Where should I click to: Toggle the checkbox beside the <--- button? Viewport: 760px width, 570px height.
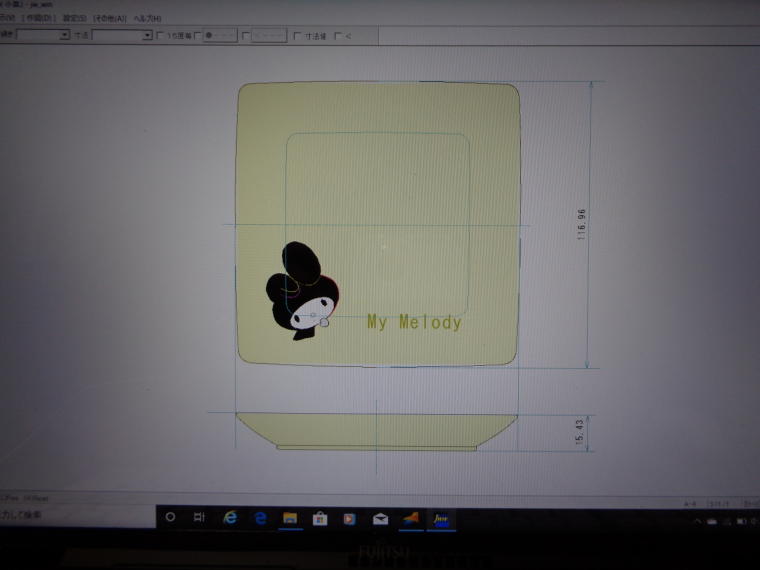245,36
